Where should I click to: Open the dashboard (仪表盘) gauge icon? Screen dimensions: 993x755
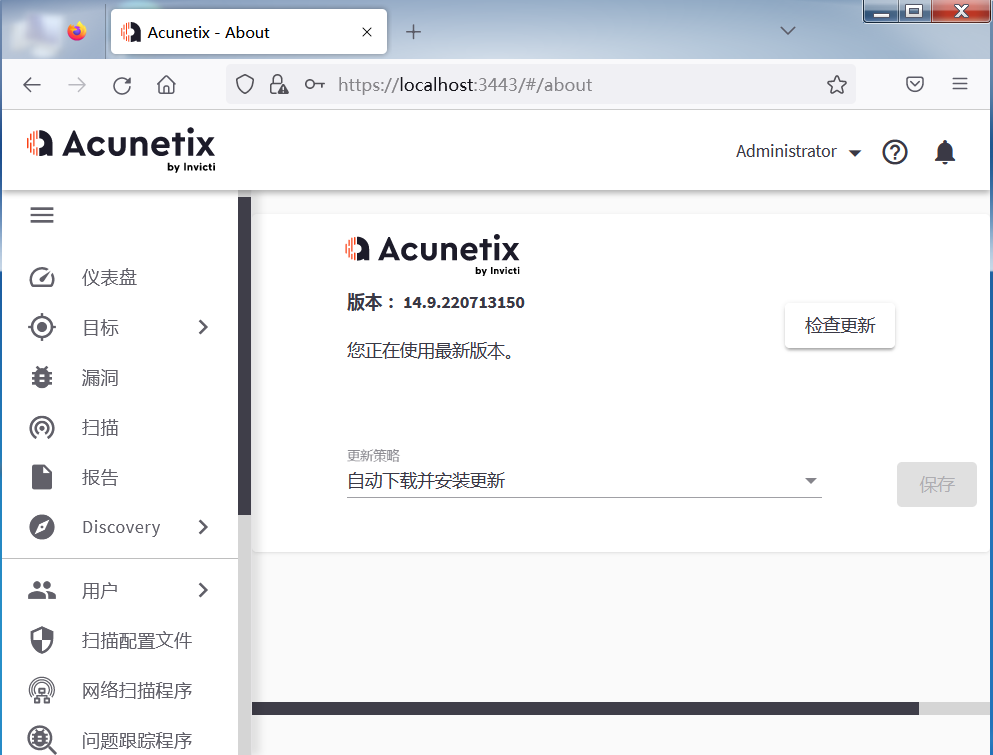pos(42,277)
